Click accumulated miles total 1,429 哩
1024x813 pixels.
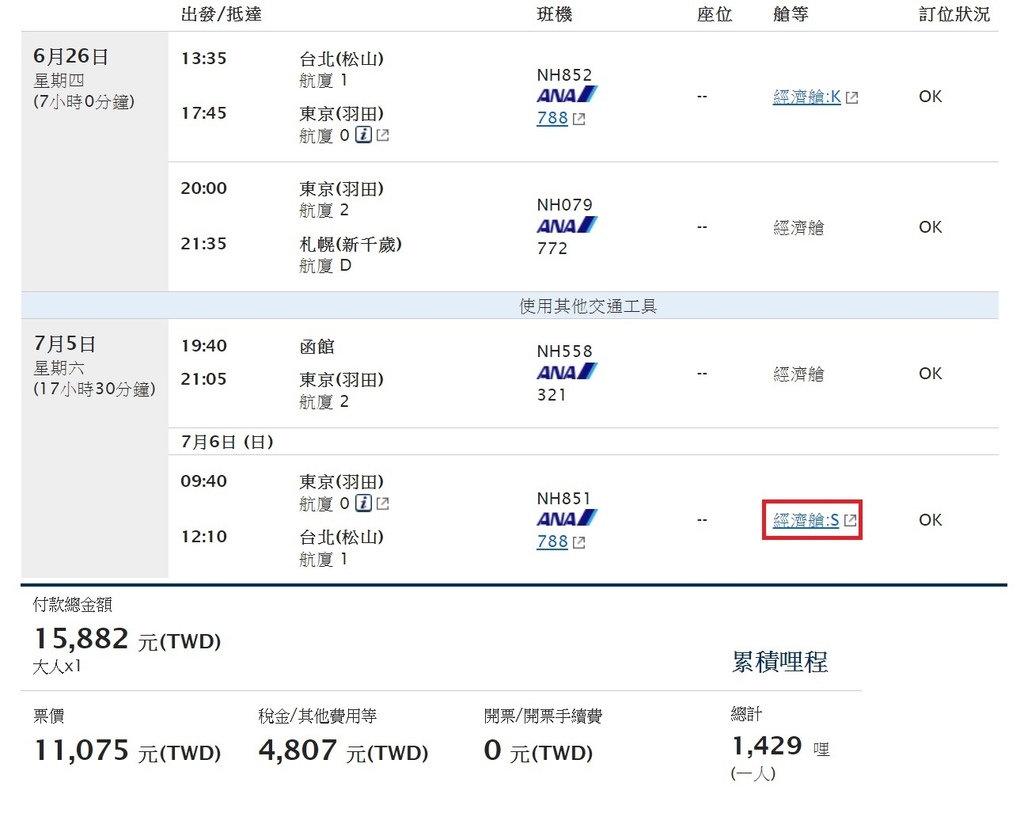[780, 746]
